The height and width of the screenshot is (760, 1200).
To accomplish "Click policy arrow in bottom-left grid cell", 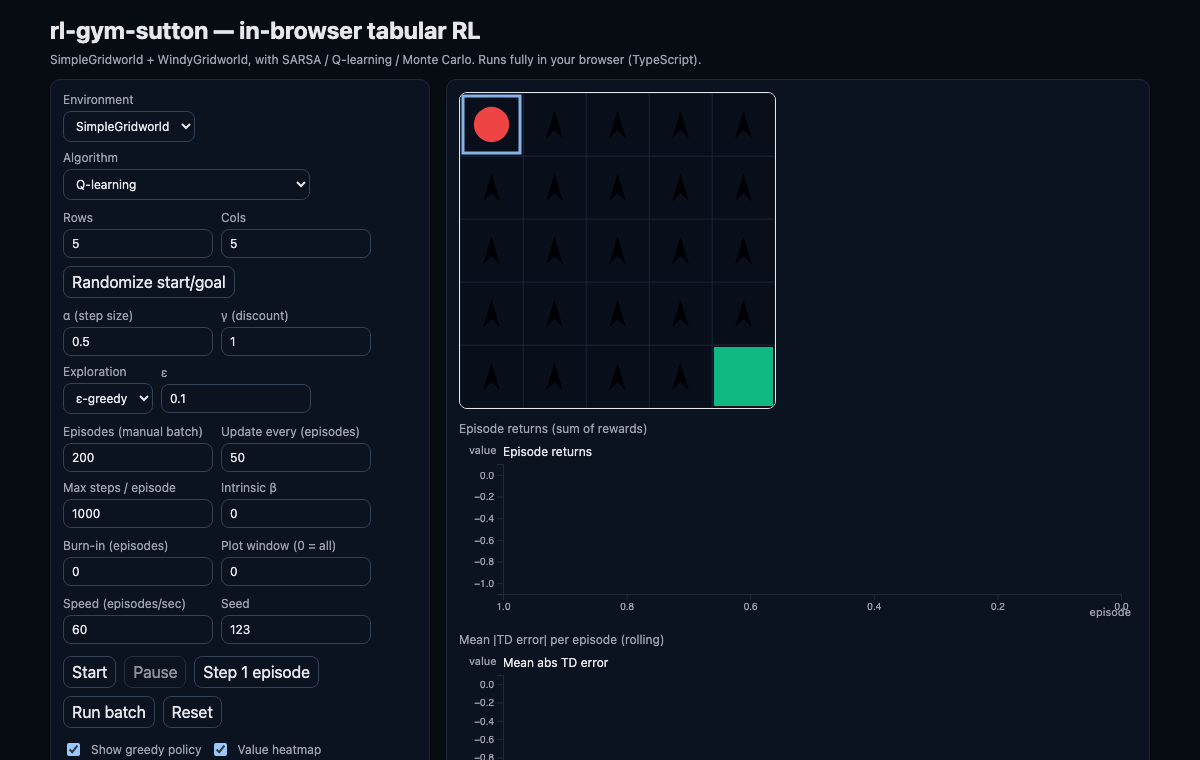I will 491,377.
